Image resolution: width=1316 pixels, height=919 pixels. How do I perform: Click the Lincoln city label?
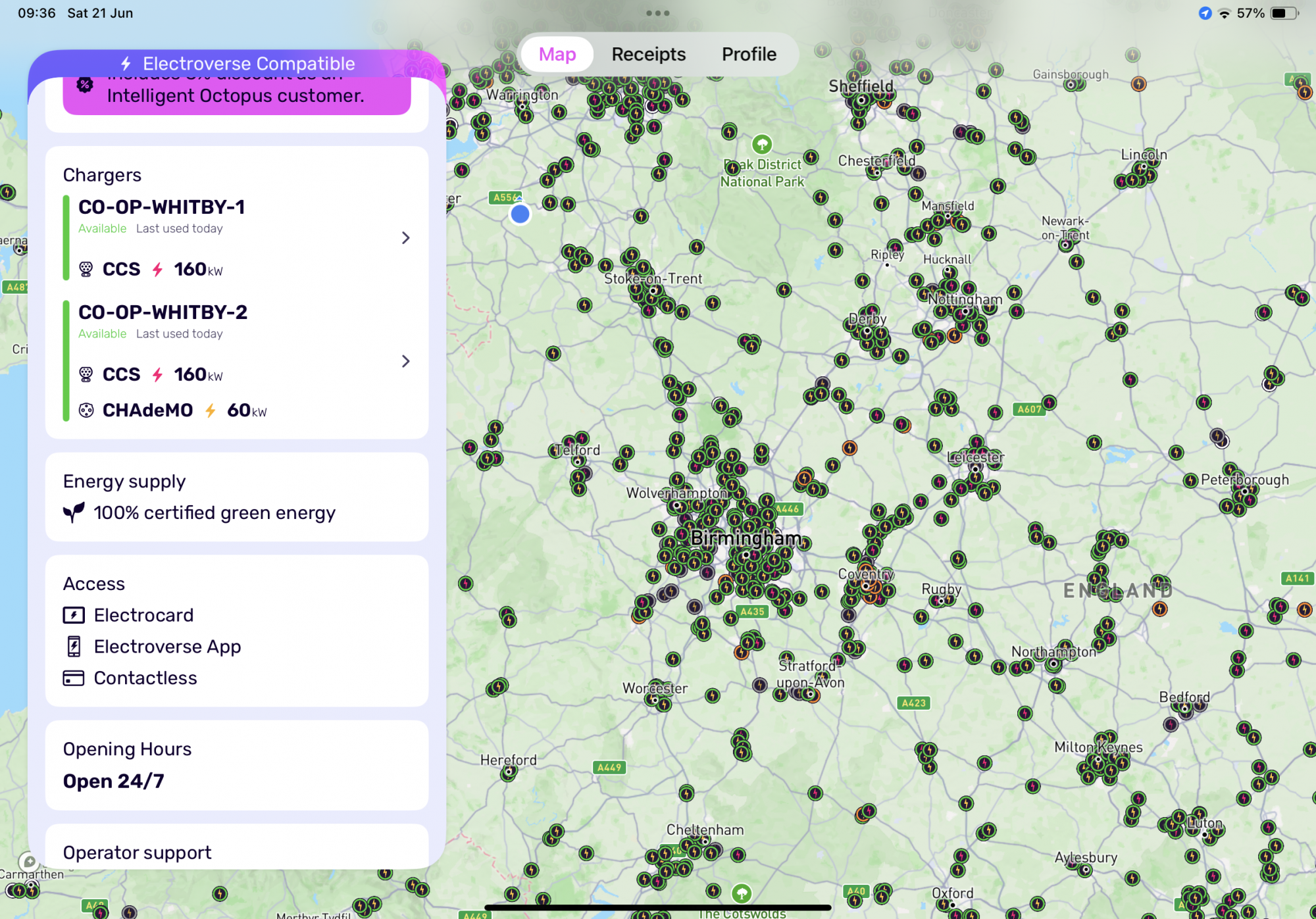click(x=1144, y=155)
